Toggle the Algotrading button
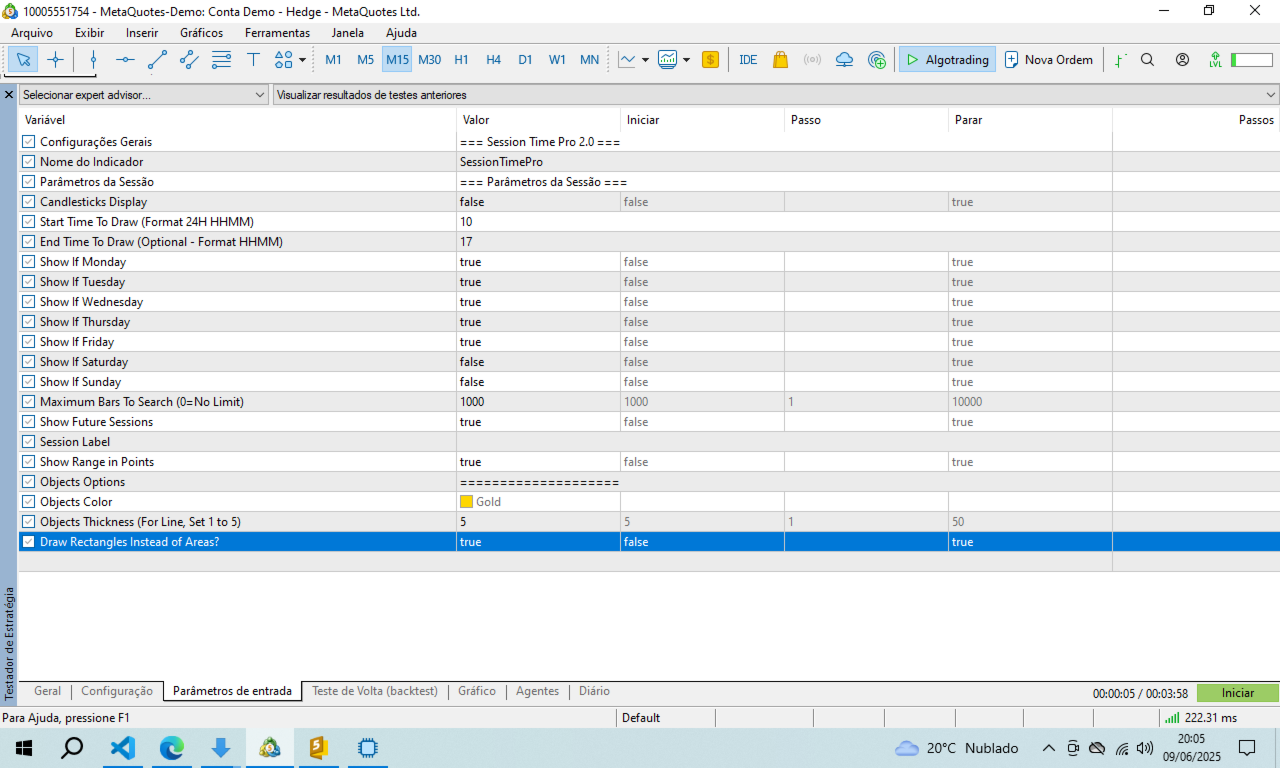 (947, 60)
